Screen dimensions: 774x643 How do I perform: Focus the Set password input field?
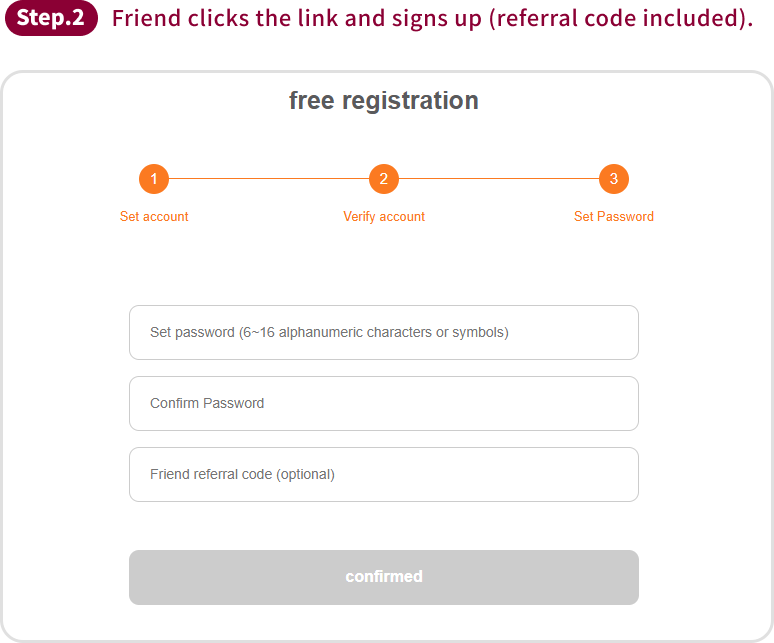pos(384,332)
